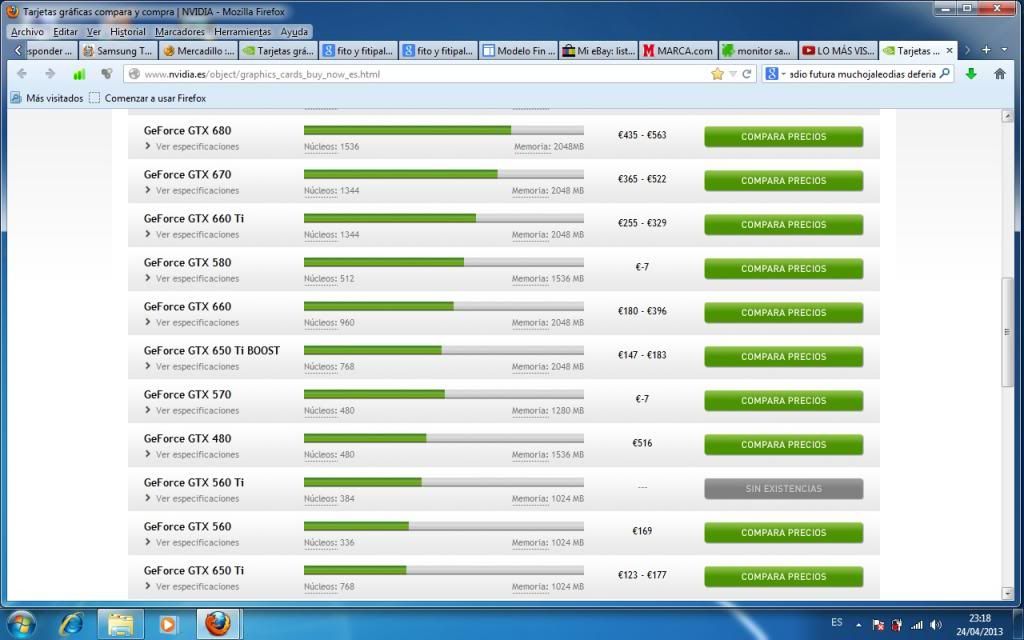1024x640 pixels.
Task: Compare prices for GeForce GTX 580
Action: tap(784, 268)
